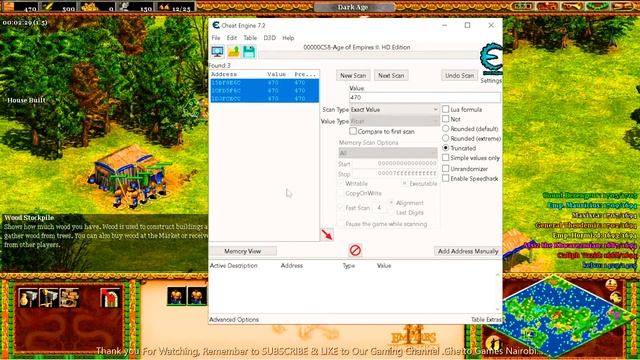The width and height of the screenshot is (640, 360).
Task: Select the third found address row
Action: [x=264, y=98]
